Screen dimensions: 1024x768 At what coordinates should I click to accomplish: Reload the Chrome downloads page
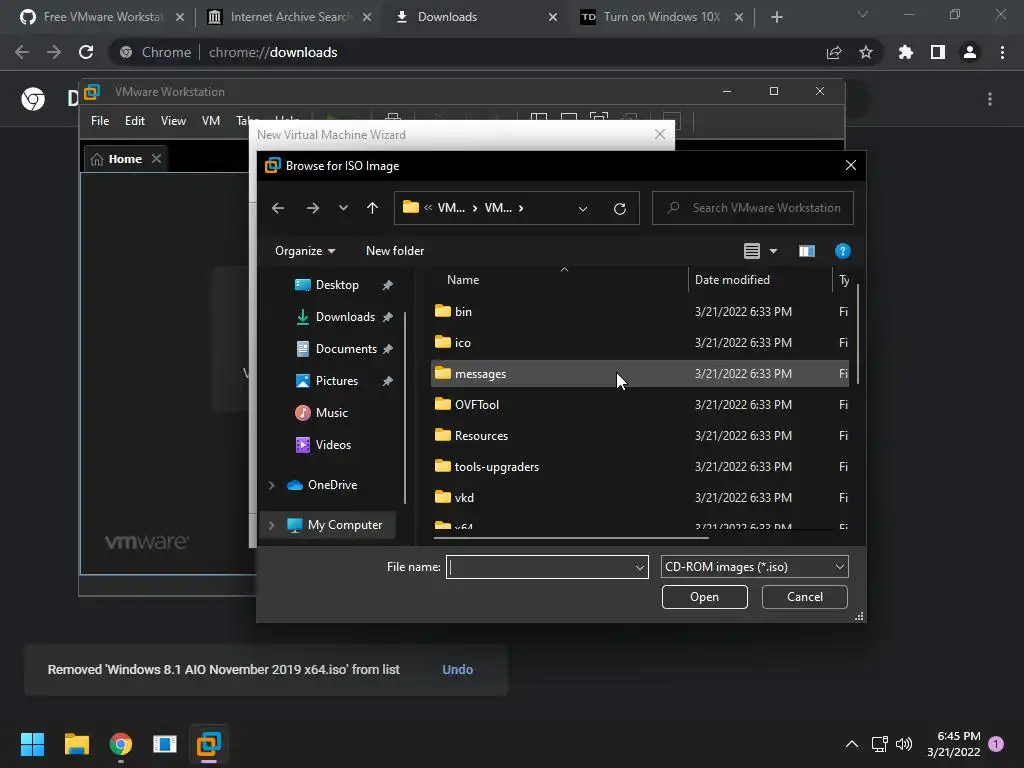click(86, 52)
